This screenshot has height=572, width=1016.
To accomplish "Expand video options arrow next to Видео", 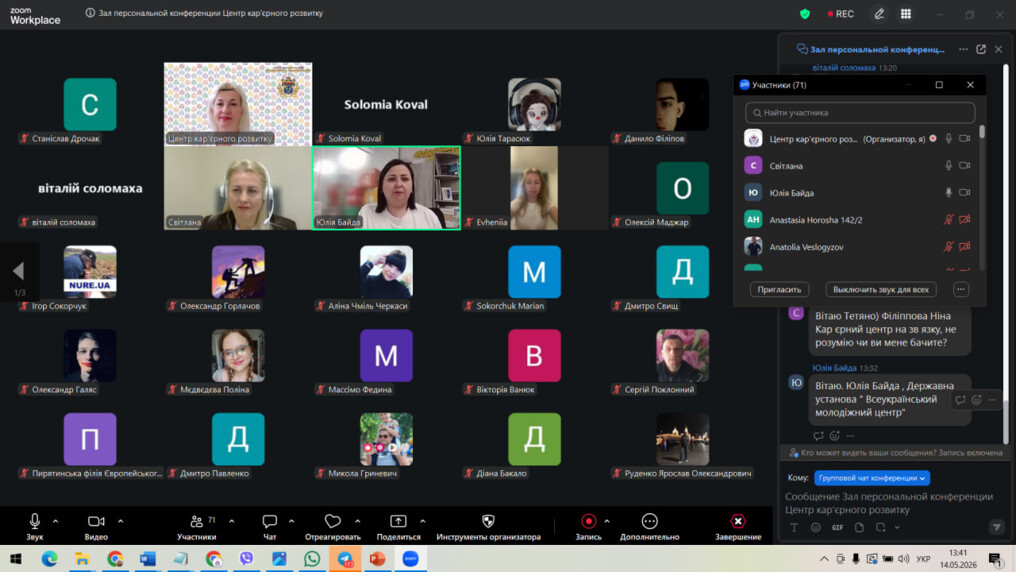I will pos(121,521).
